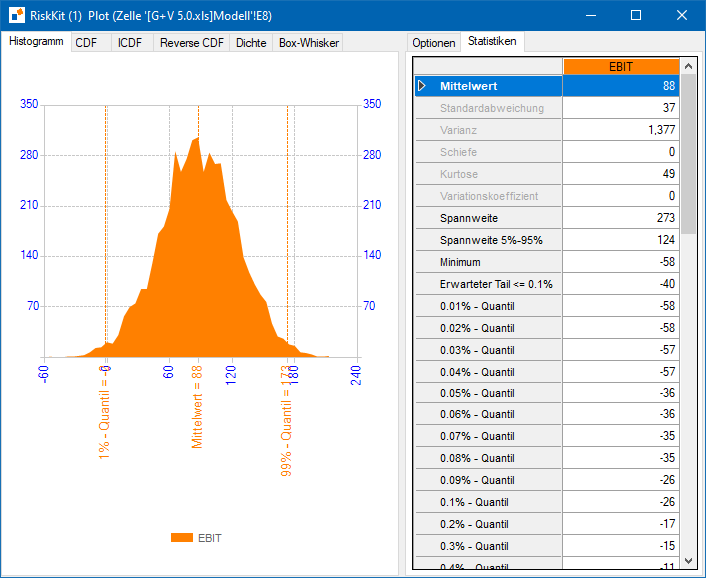706x578 pixels.
Task: Maximize the RiskKit plot window
Action: point(636,15)
